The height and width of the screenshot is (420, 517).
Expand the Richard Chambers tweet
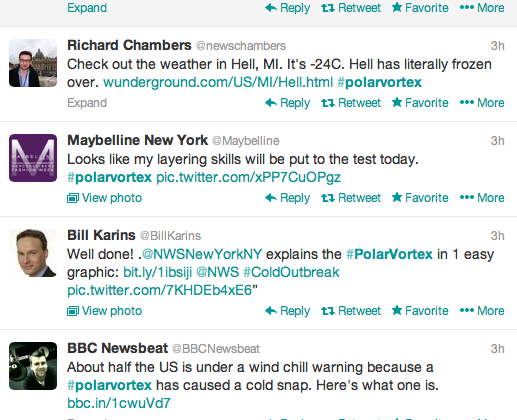click(x=87, y=103)
